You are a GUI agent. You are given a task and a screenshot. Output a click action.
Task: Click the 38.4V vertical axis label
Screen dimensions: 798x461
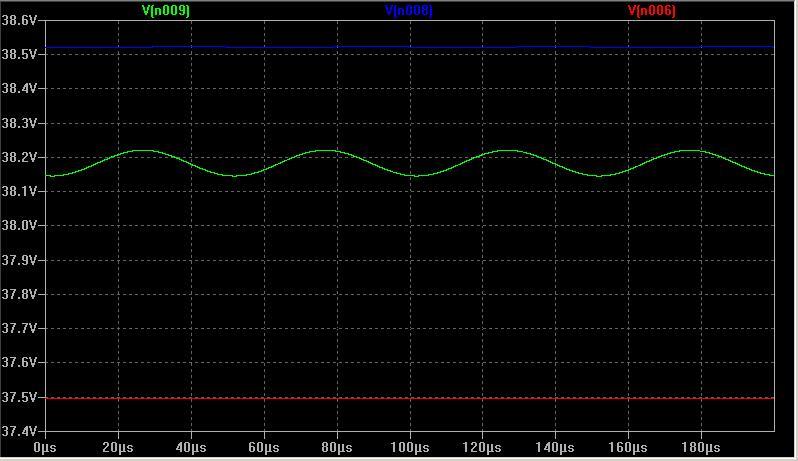(x=19, y=88)
